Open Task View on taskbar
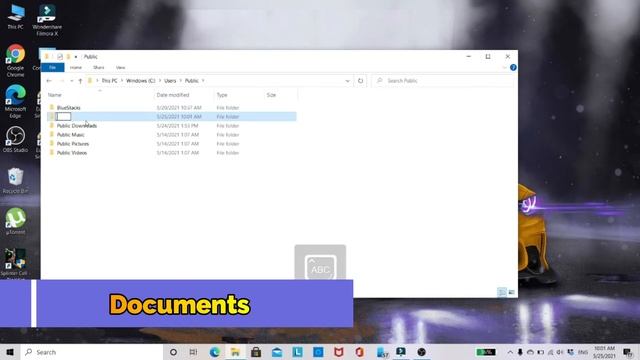 (193, 352)
